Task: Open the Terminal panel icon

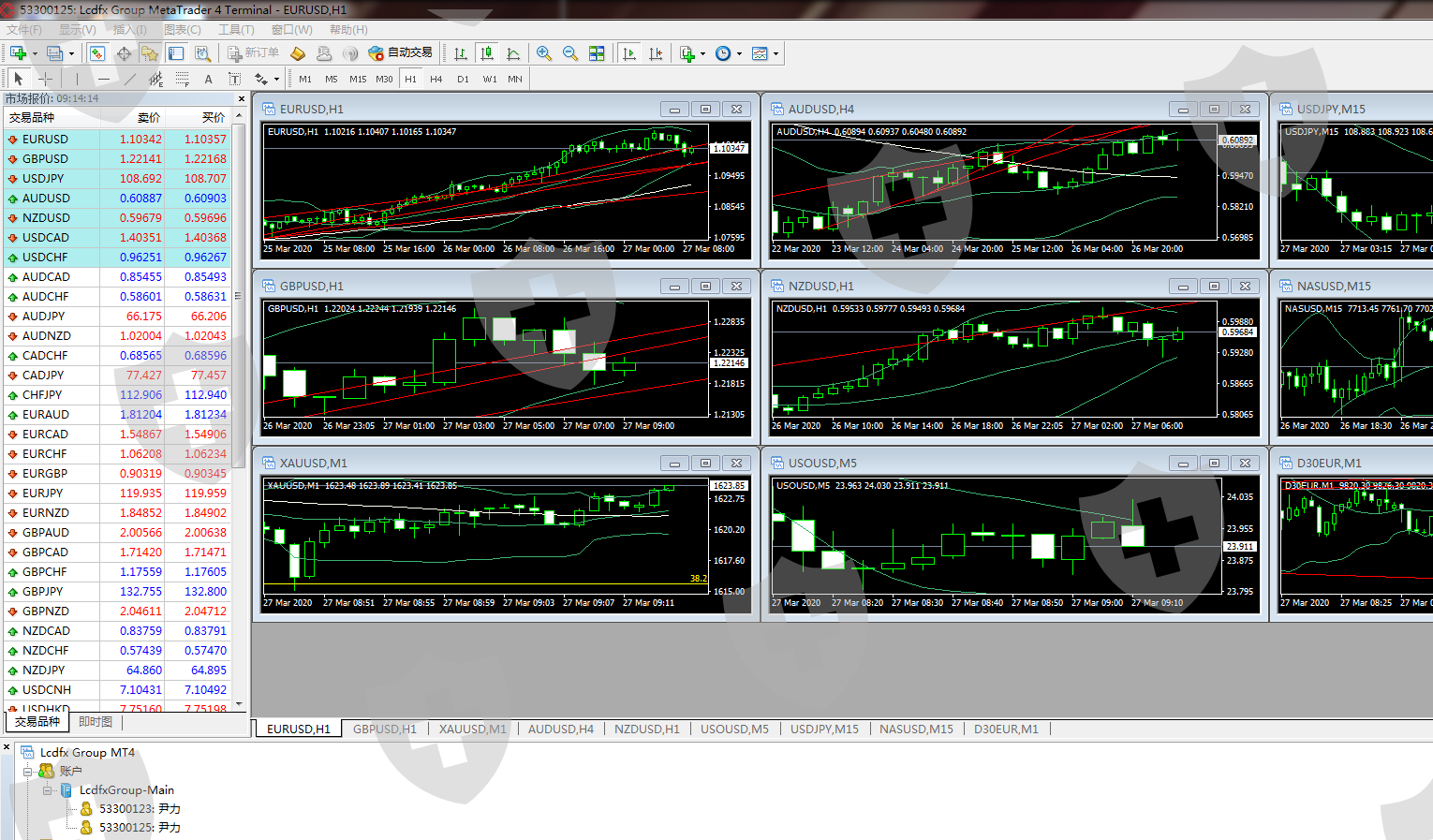Action: [x=176, y=53]
